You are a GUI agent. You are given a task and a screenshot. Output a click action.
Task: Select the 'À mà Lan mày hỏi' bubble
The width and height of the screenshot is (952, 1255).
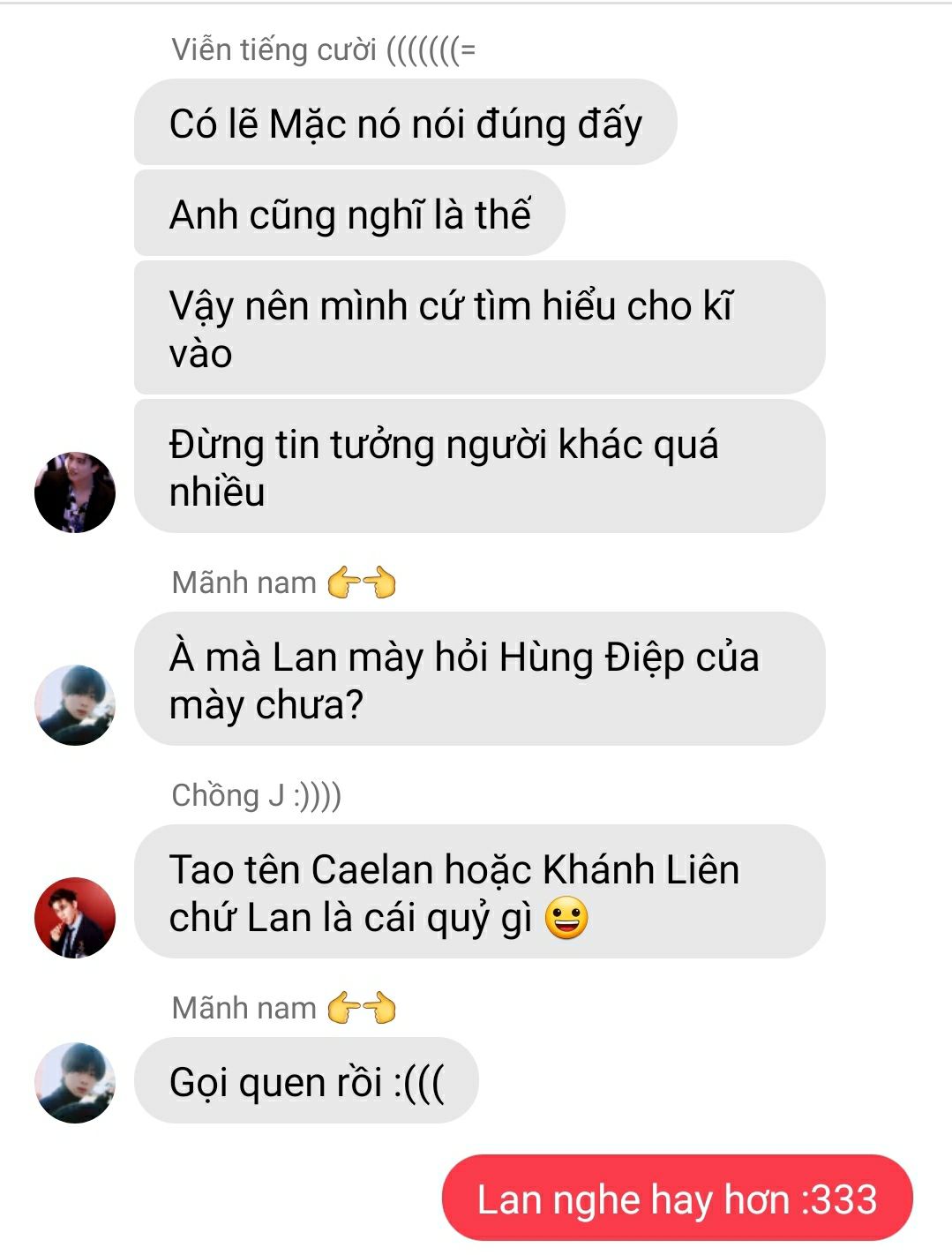click(x=479, y=679)
